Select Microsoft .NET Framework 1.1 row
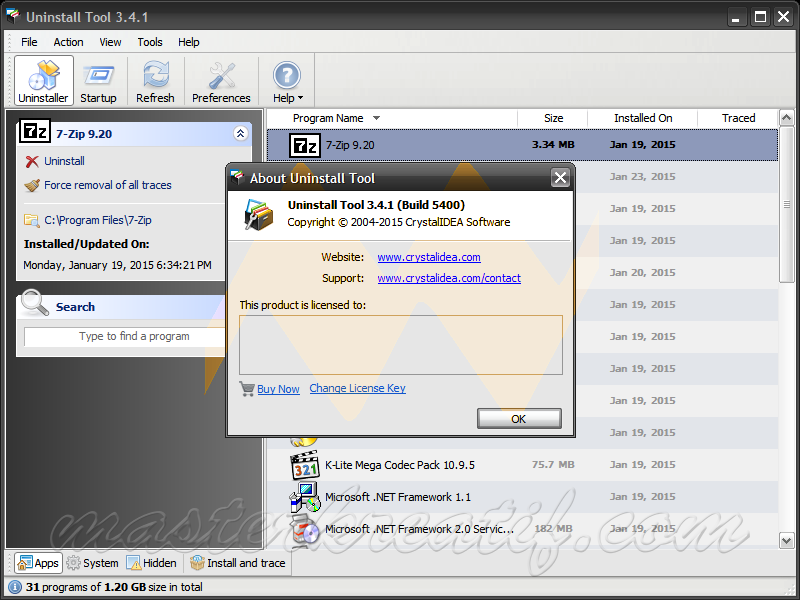This screenshot has height=600, width=800. 522,497
